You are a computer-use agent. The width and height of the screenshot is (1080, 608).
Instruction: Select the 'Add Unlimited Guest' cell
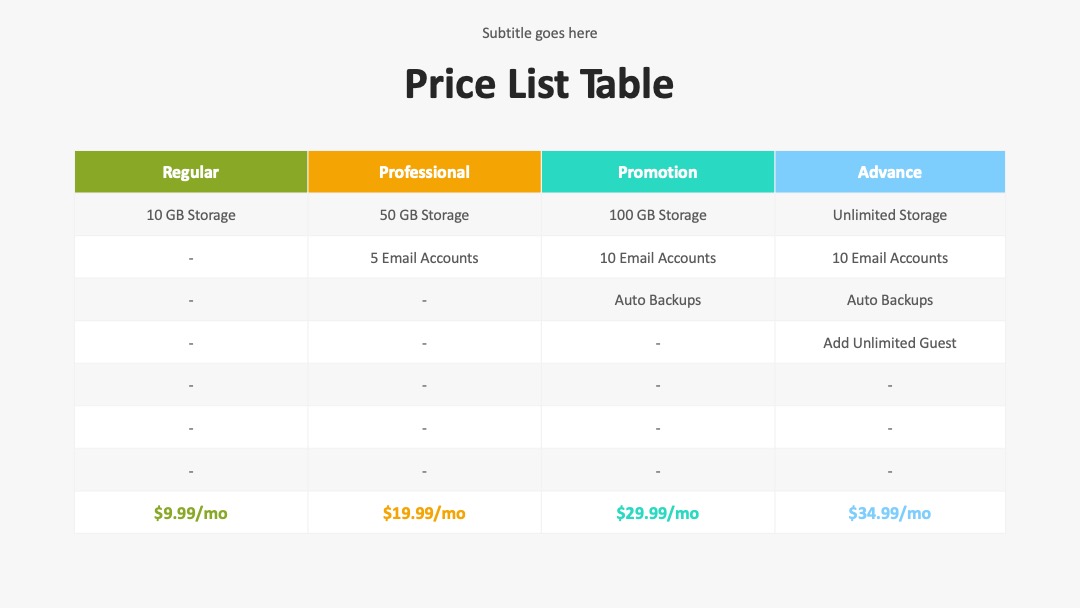point(890,343)
